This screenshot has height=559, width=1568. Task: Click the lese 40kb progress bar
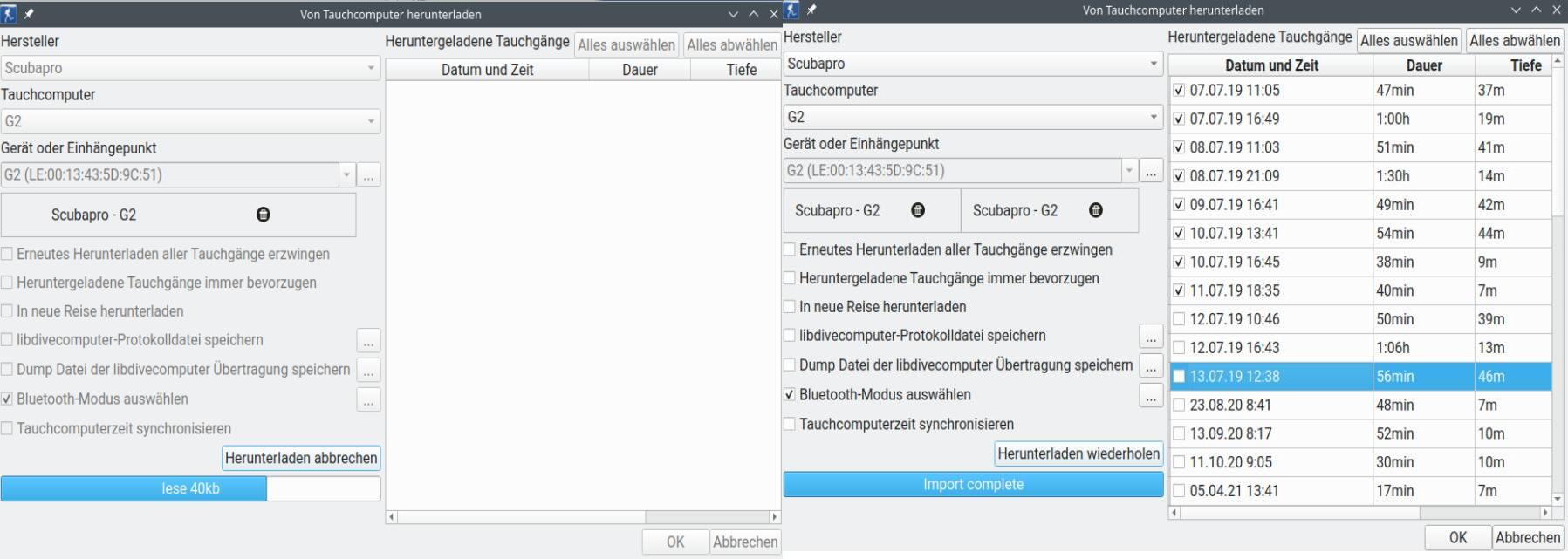190,488
